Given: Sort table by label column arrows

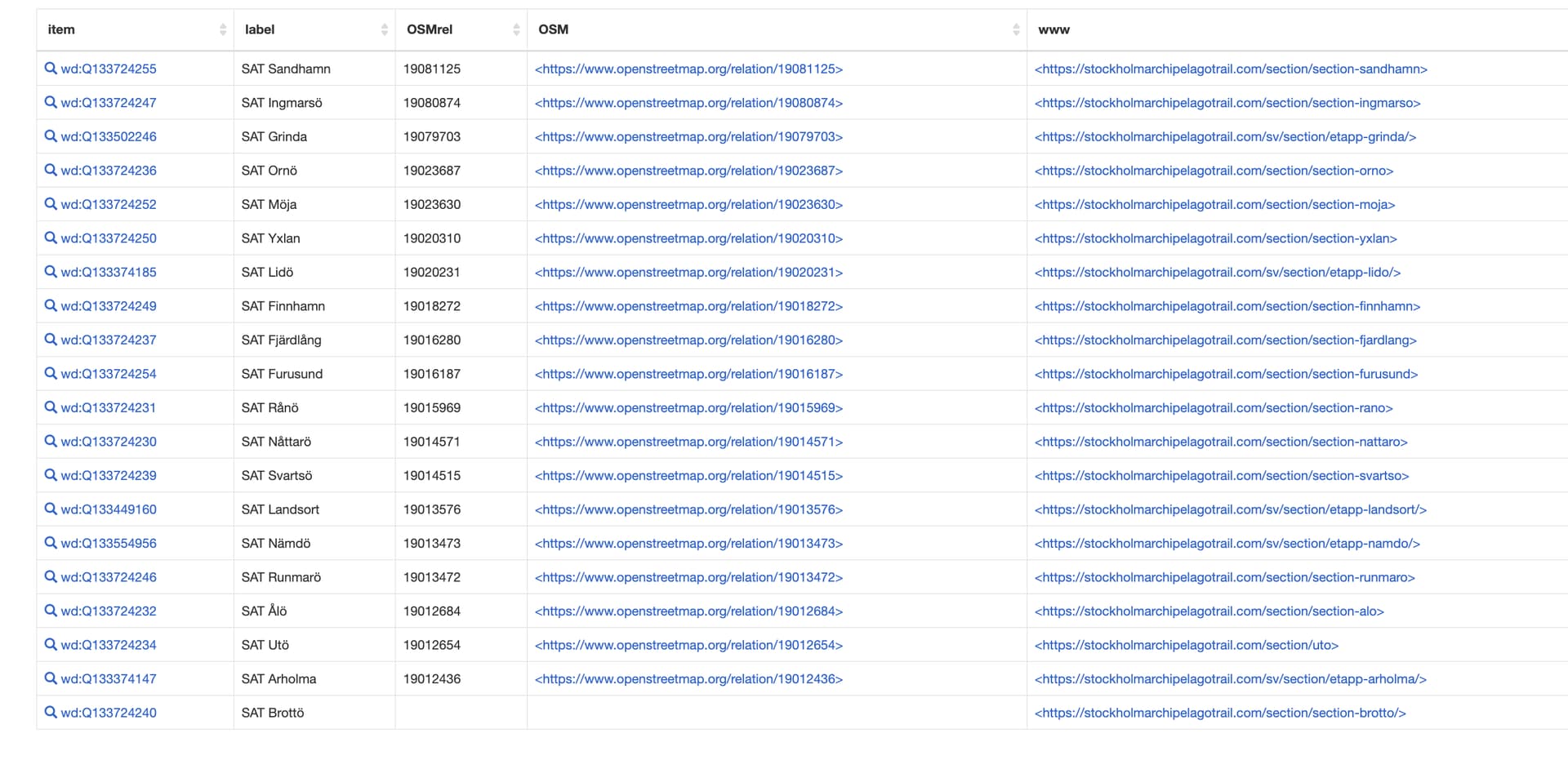Looking at the screenshot, I should tap(385, 29).
